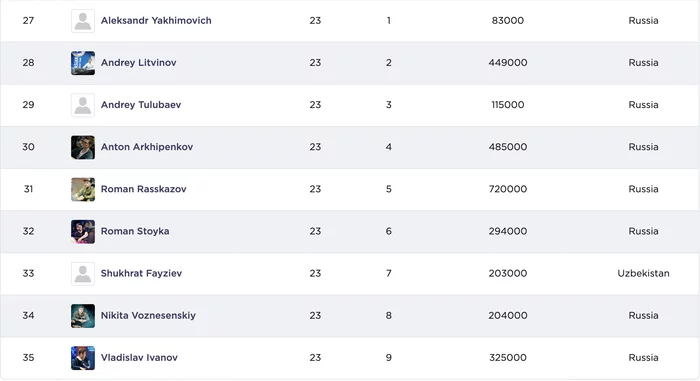The height and width of the screenshot is (381, 700).
Task: Follow the Andrey Tulubaev player link
Action: point(141,105)
